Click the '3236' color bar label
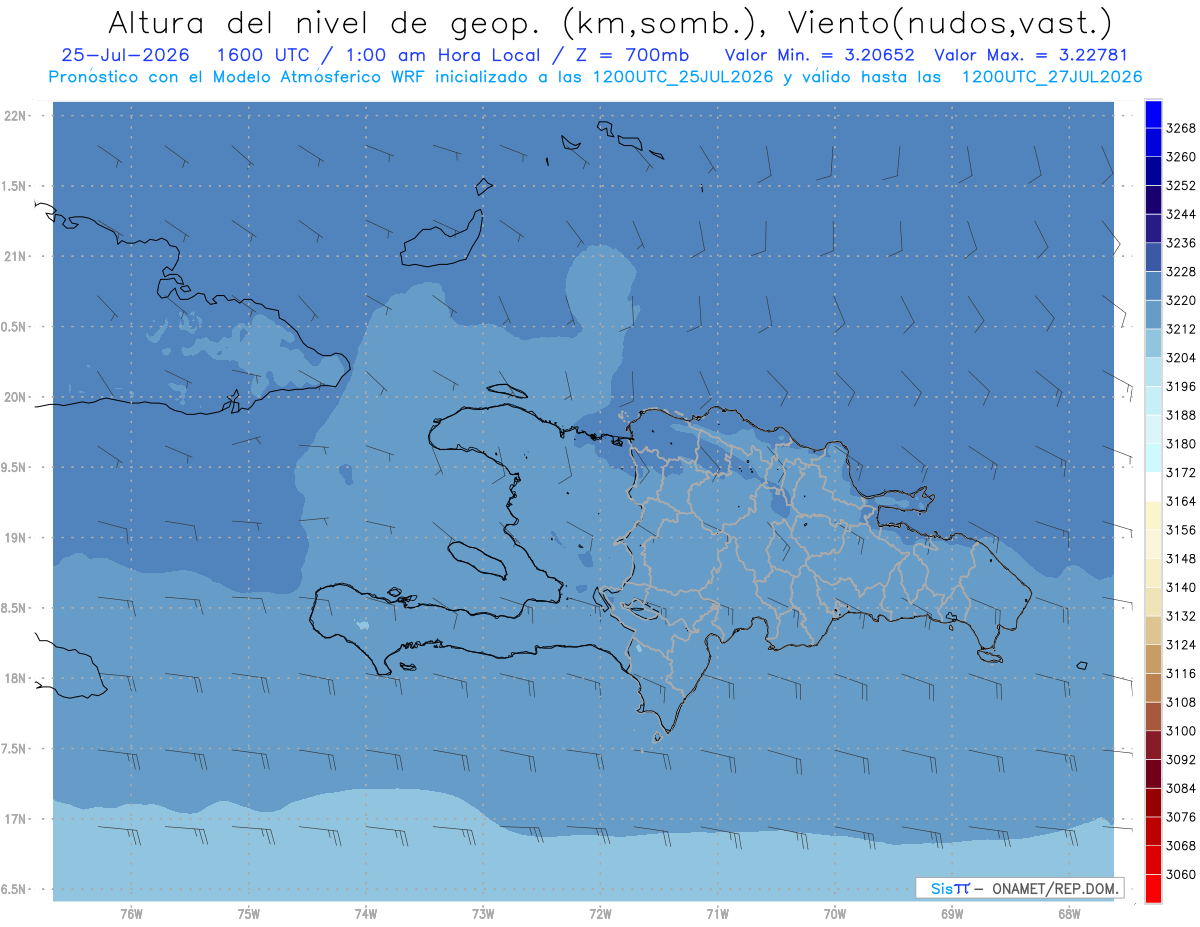The height and width of the screenshot is (927, 1200). pos(1181,243)
